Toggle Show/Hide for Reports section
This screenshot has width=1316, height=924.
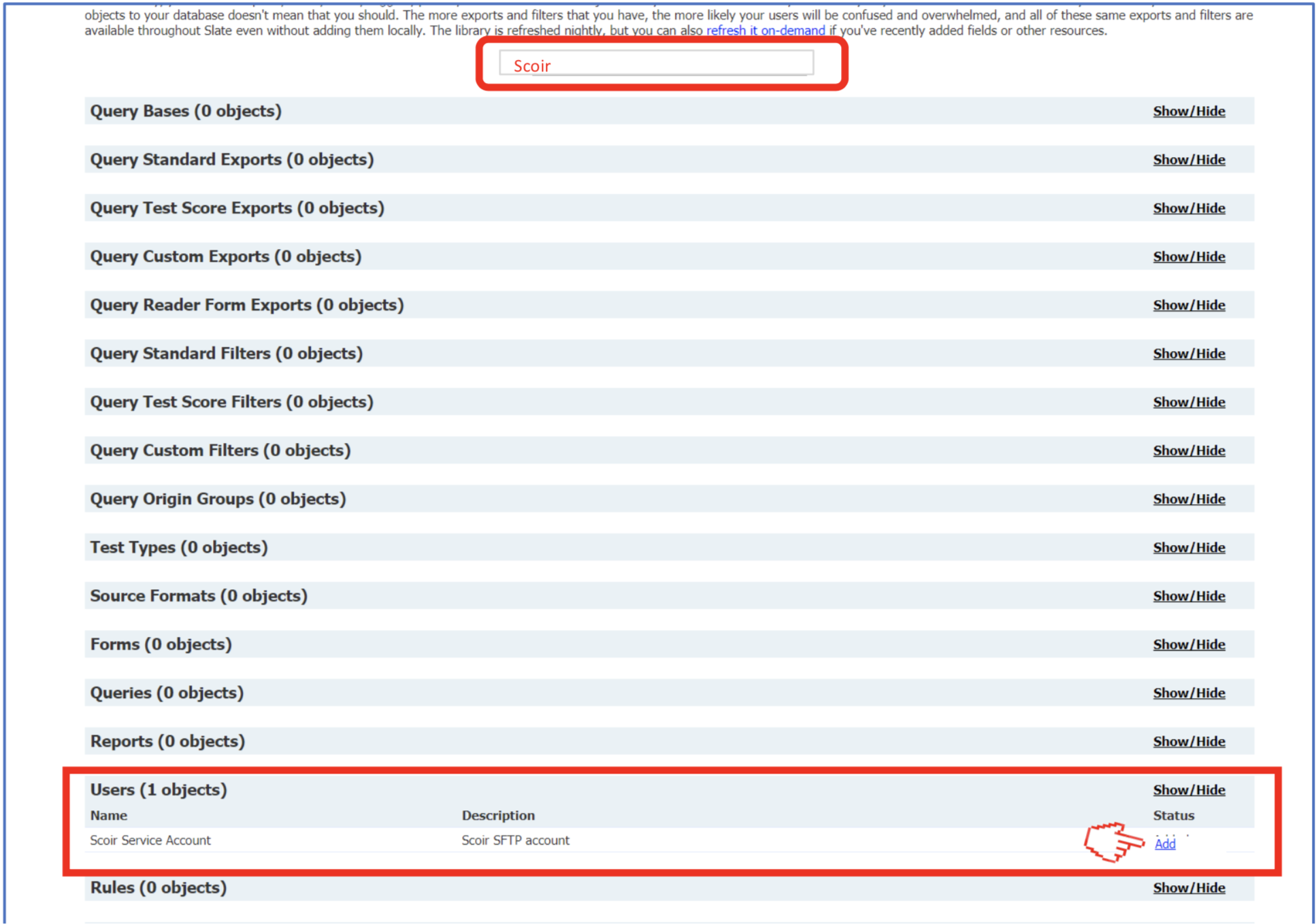pyautogui.click(x=1189, y=742)
